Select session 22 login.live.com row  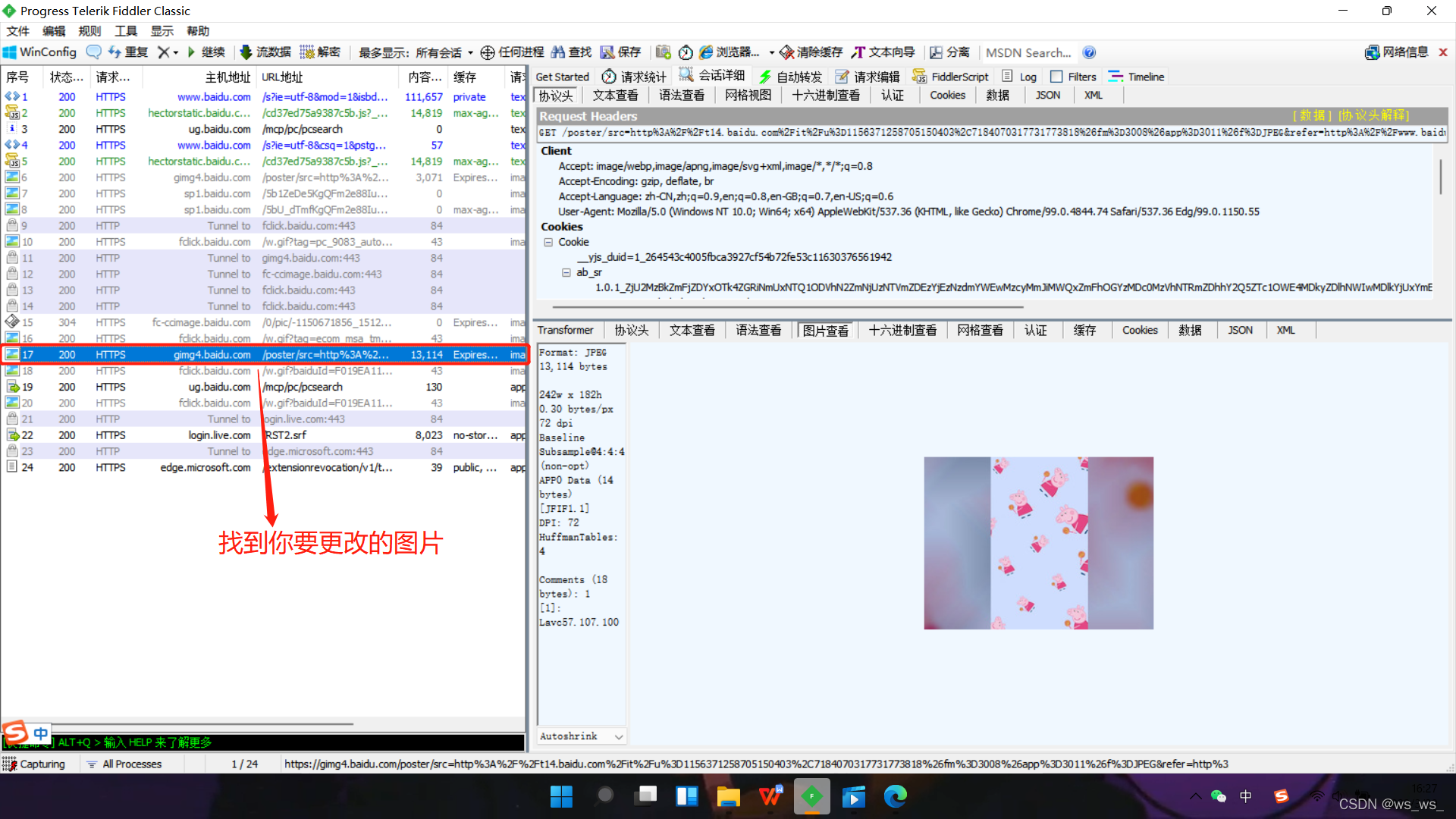[263, 435]
